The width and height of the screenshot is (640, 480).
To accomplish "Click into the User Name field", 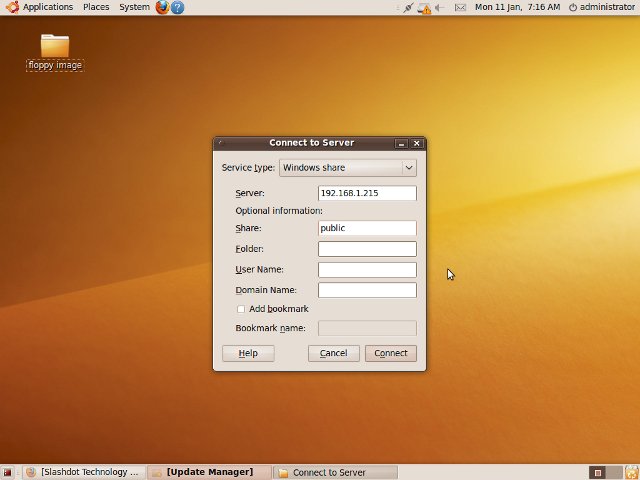I will (367, 270).
